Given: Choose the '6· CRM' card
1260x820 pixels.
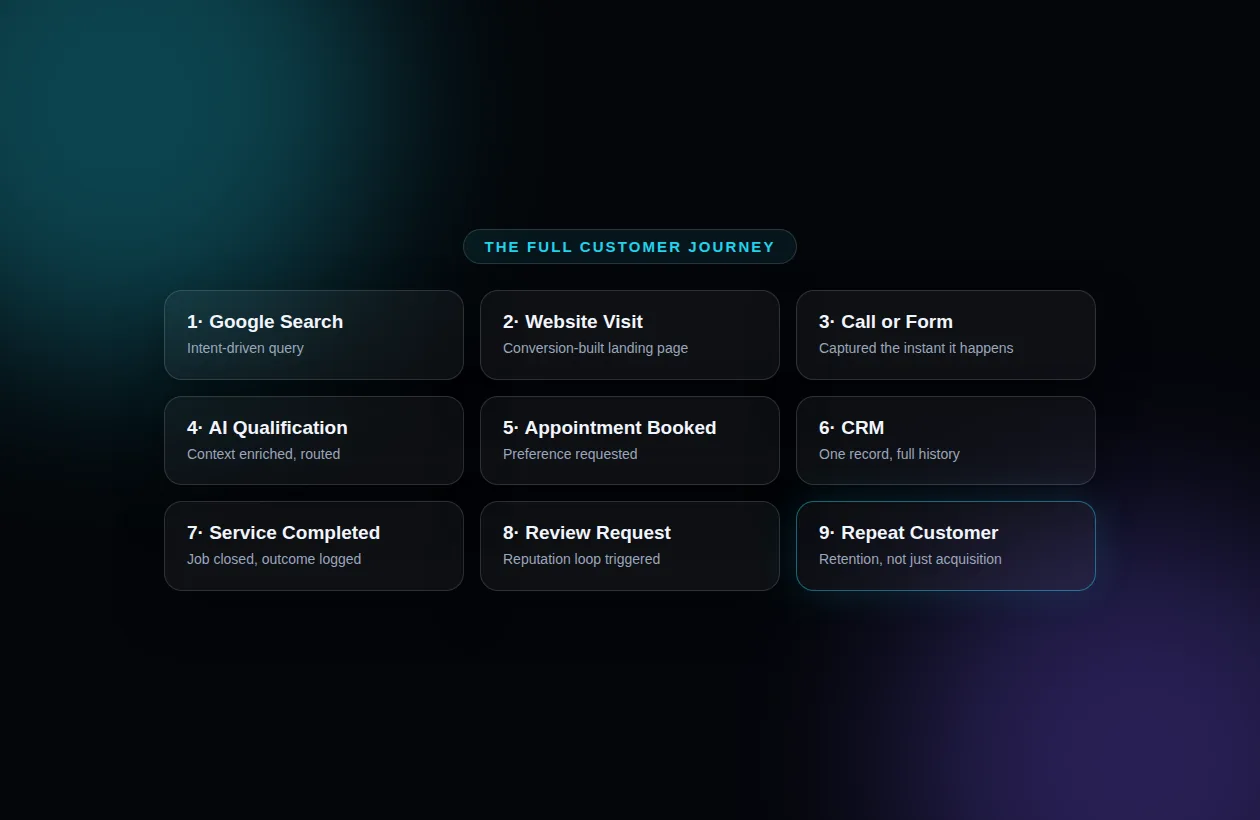Looking at the screenshot, I should pyautogui.click(x=946, y=441).
